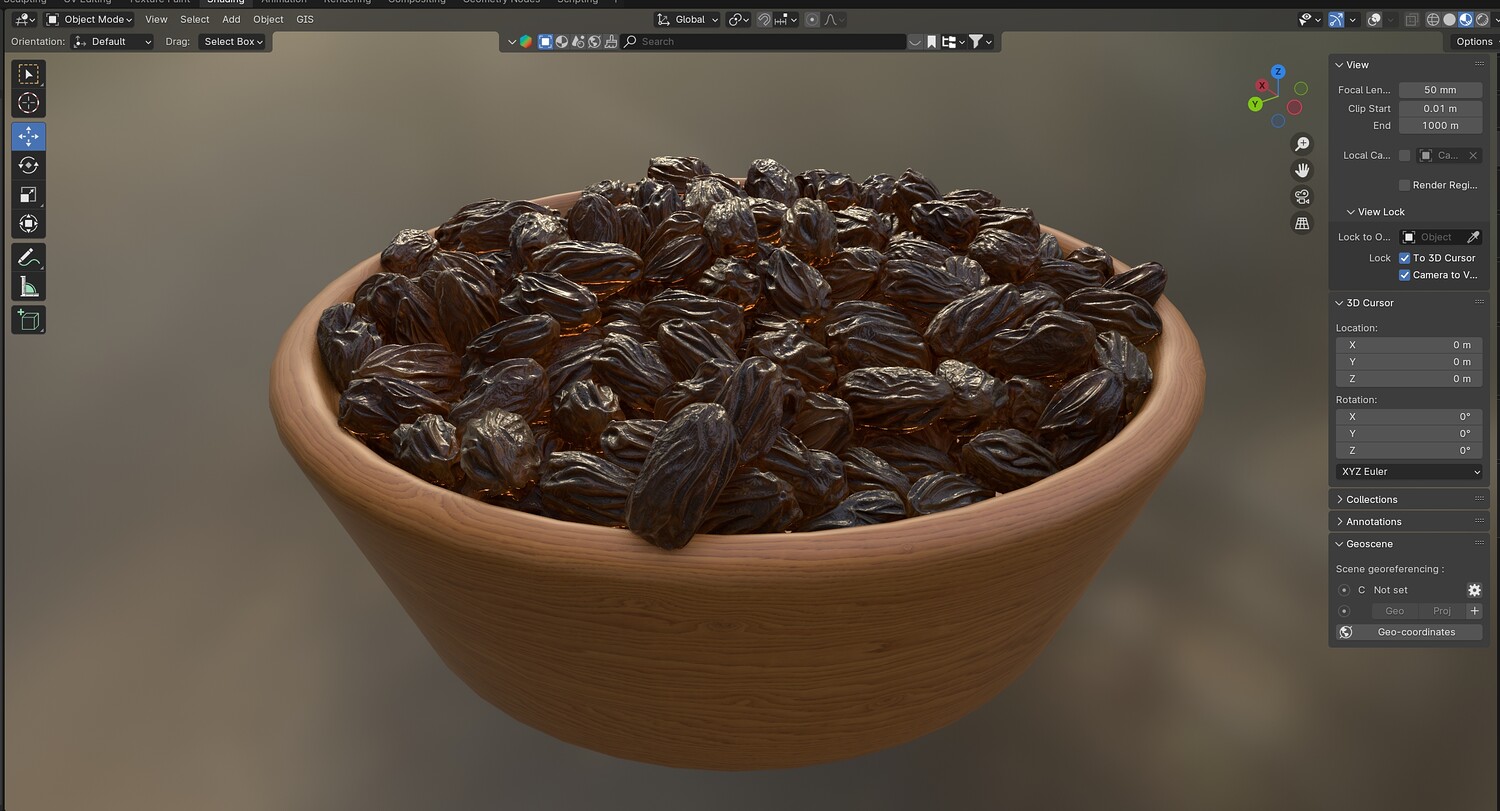Viewport: 1500px width, 811px height.
Task: Open the Options popover
Action: point(1473,42)
